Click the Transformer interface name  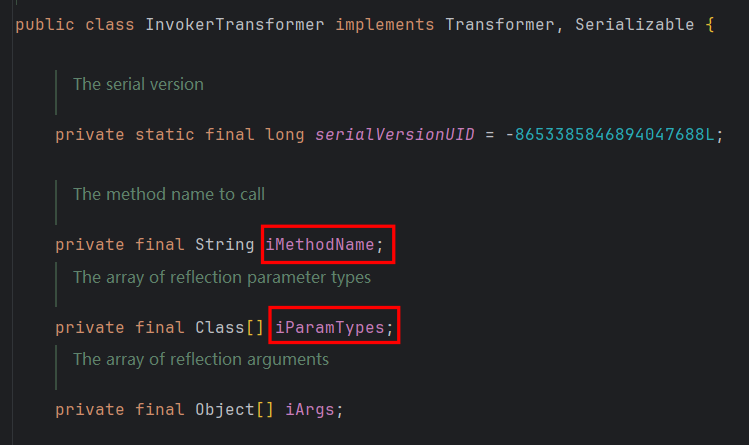[x=495, y=24]
